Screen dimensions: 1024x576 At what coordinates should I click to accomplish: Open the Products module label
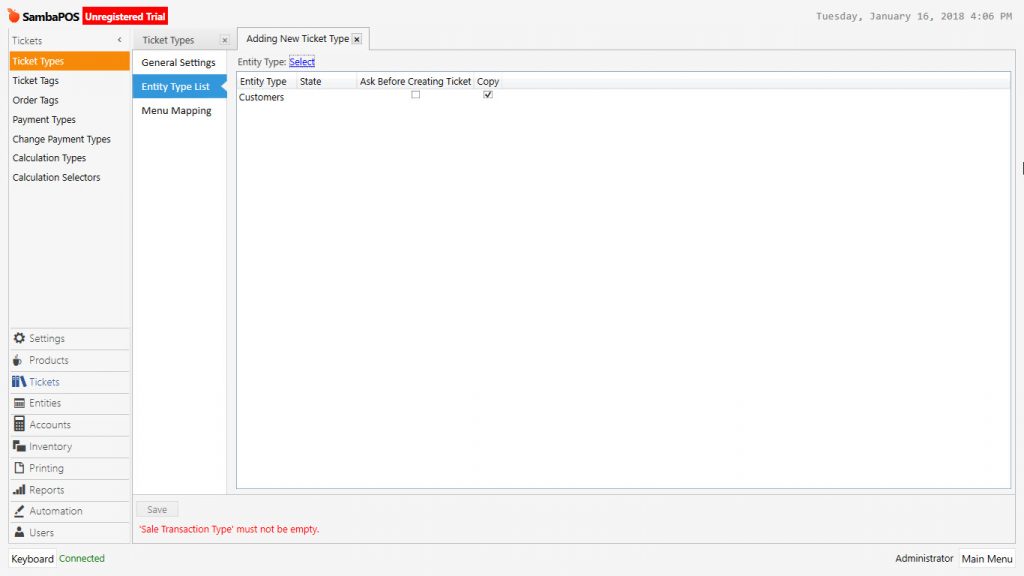pyautogui.click(x=48, y=360)
